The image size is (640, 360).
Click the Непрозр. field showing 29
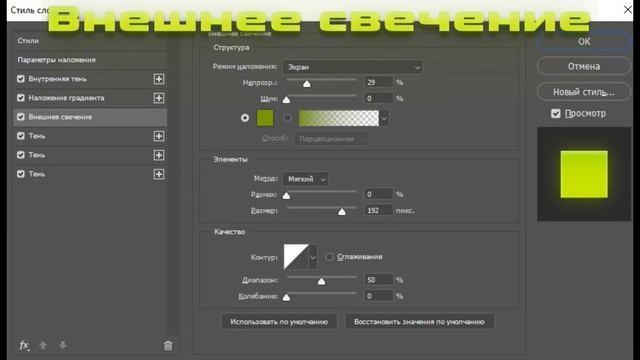tap(378, 82)
